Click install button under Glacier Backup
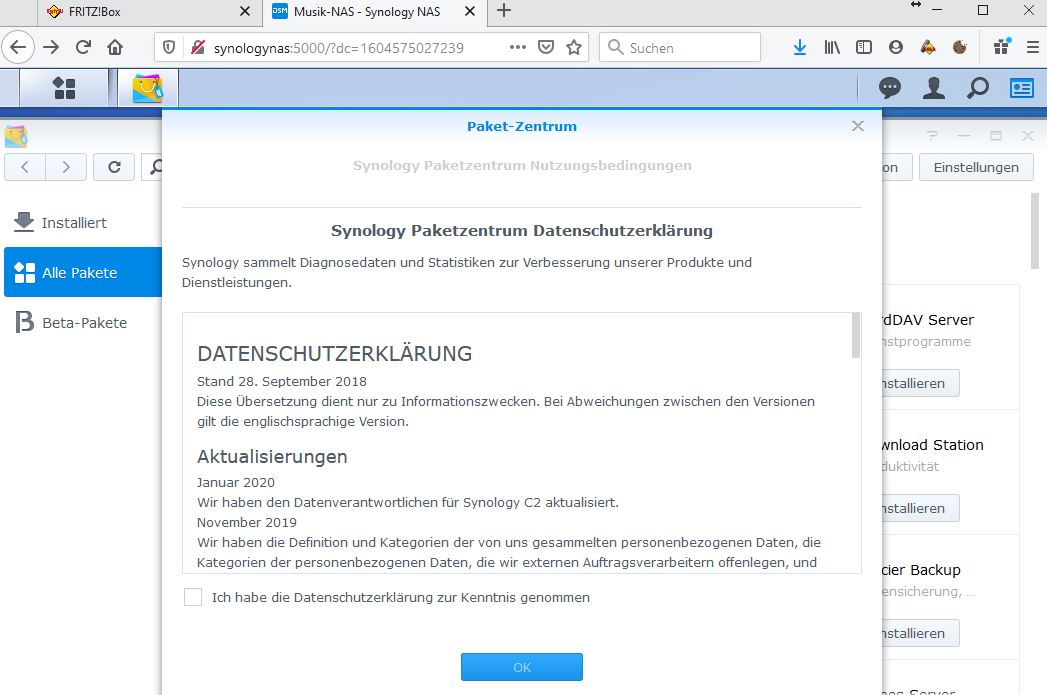The image size is (1047, 695). (920, 633)
